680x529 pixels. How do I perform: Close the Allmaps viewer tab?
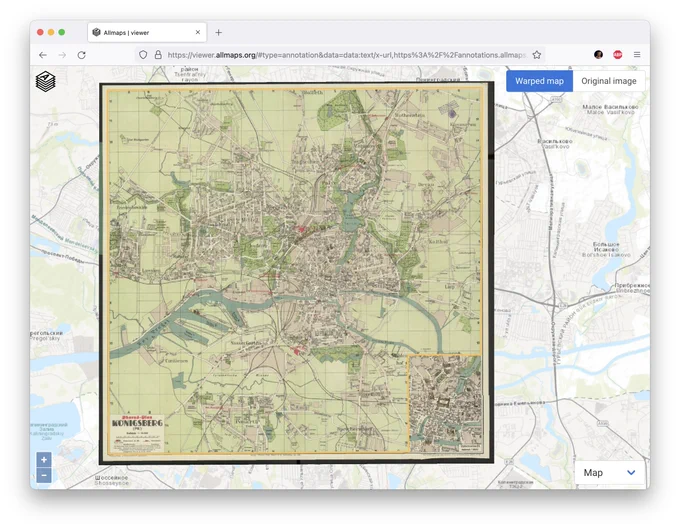coord(198,33)
